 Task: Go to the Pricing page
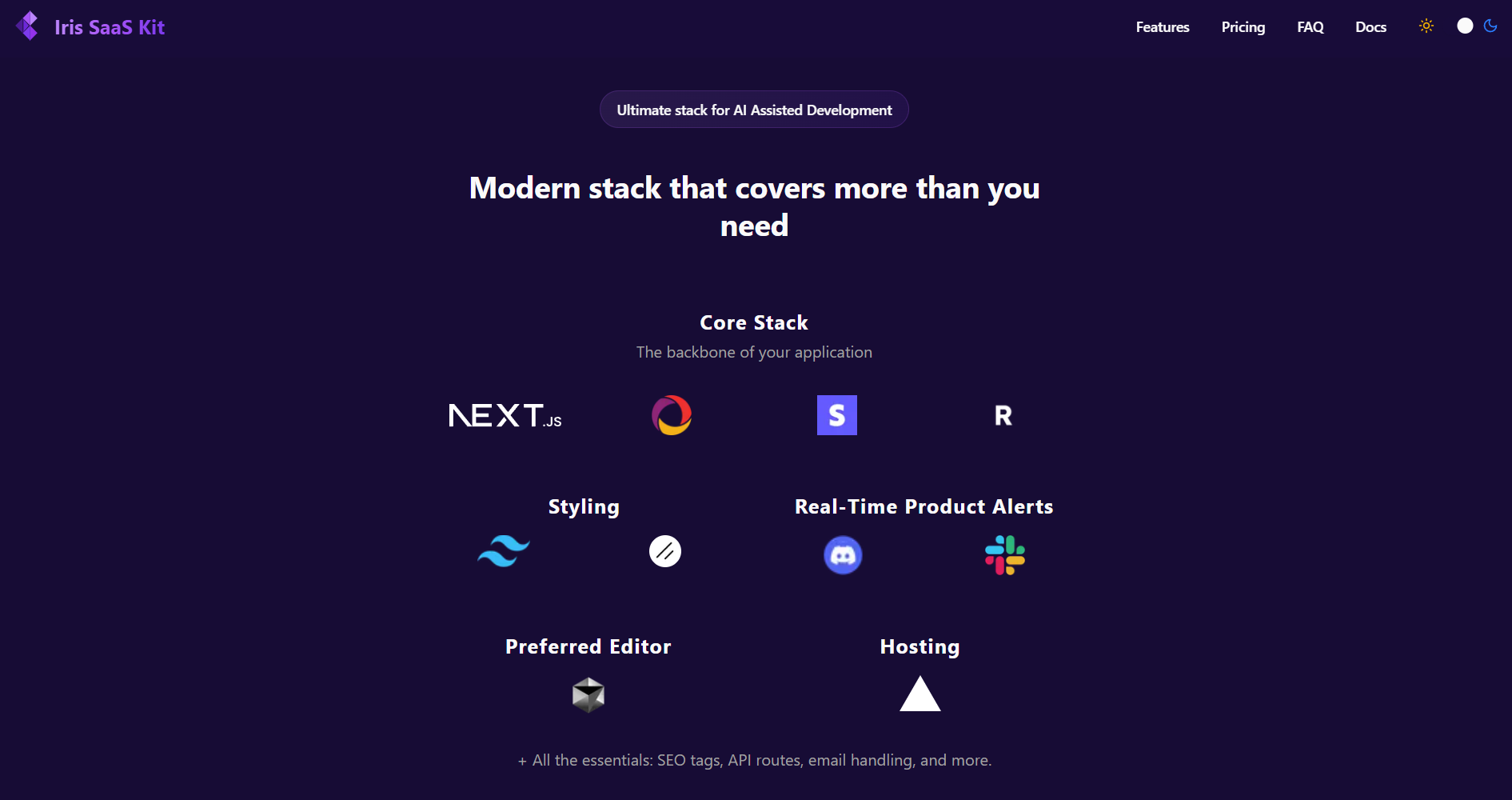tap(1243, 27)
